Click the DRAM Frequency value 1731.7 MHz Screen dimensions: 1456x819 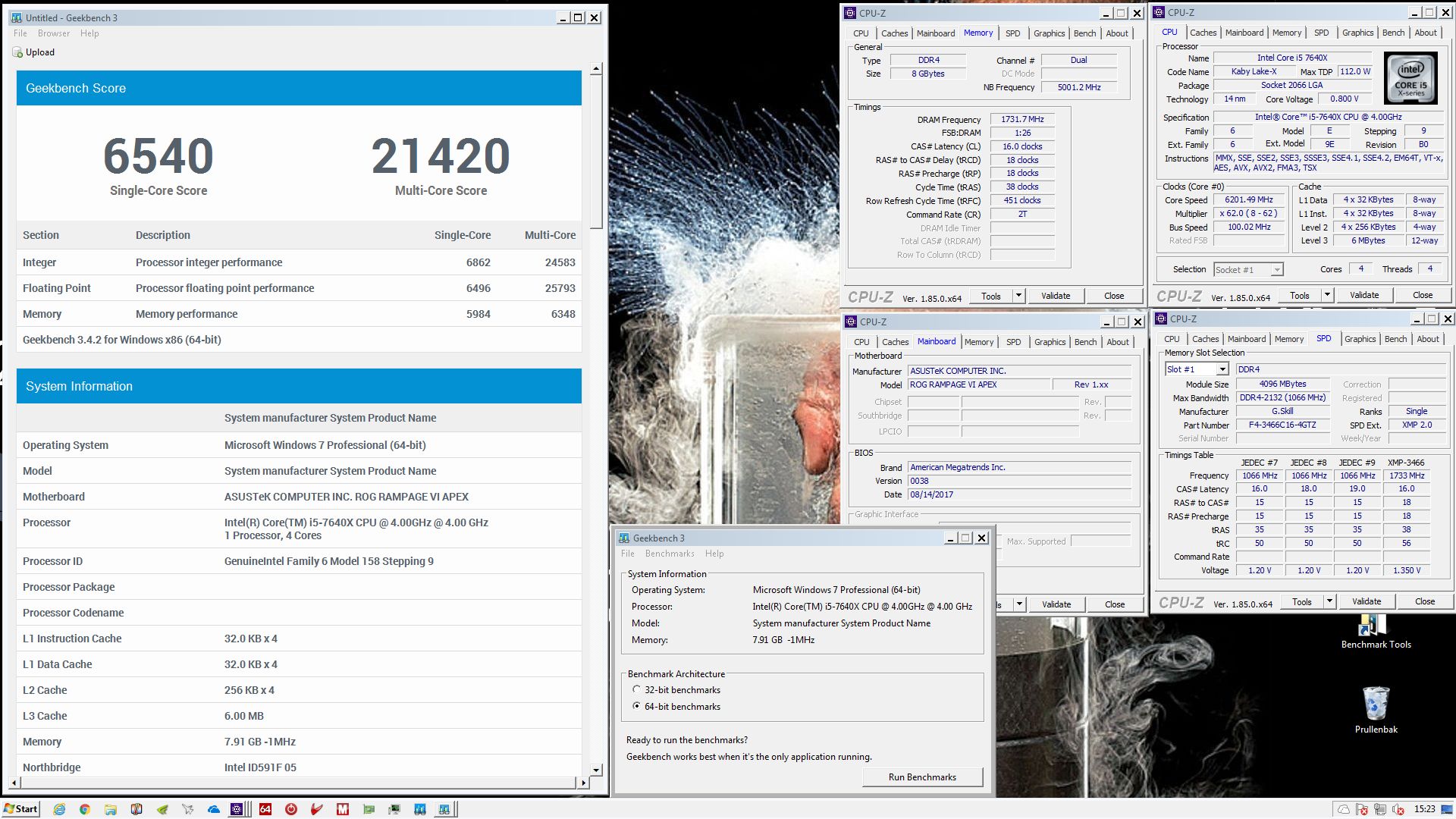click(x=1022, y=120)
